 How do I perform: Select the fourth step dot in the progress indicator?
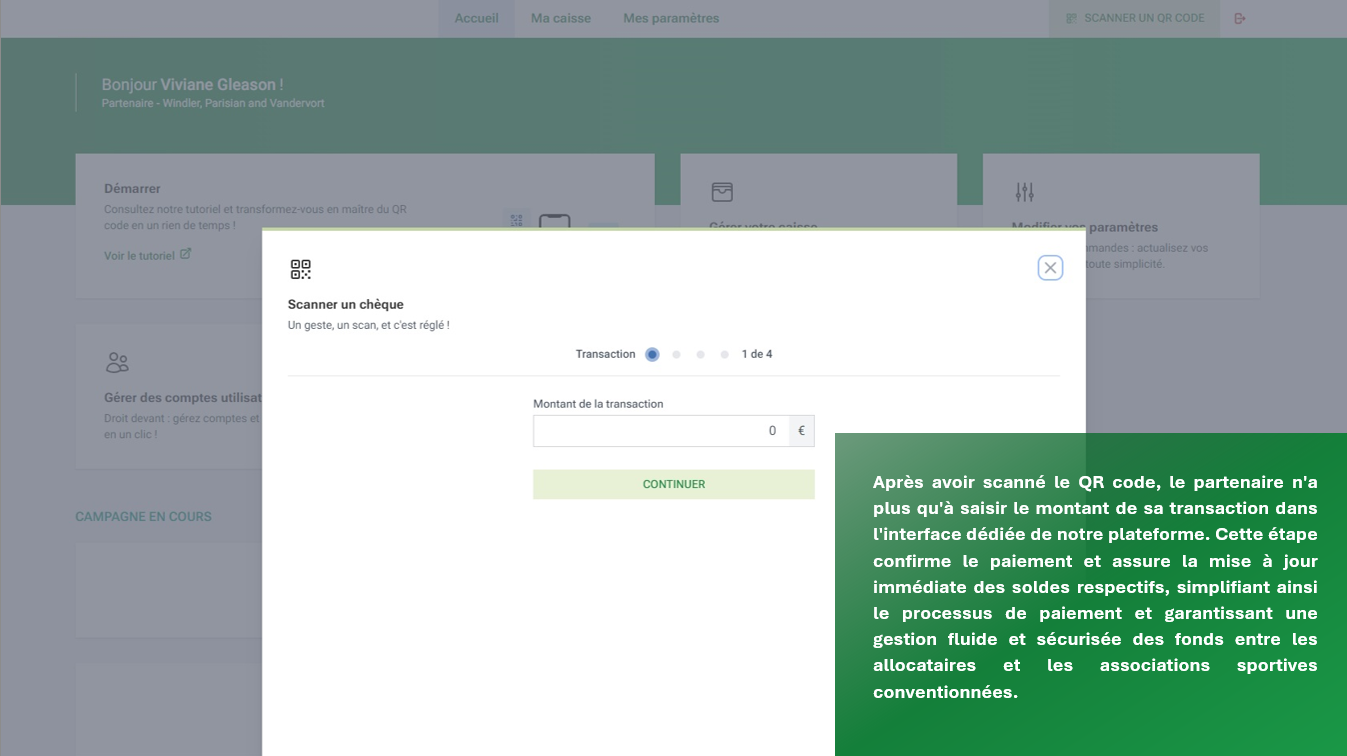coord(724,354)
